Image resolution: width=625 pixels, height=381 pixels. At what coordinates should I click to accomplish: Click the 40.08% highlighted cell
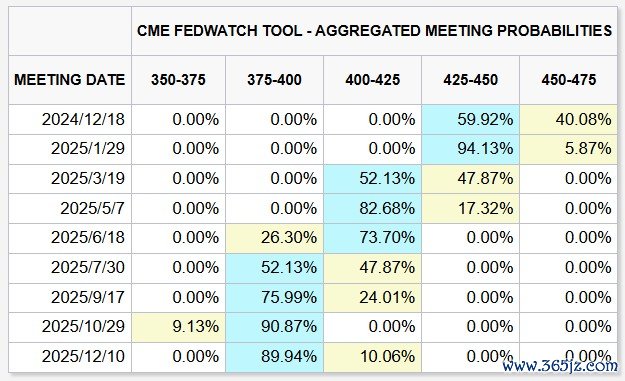(568, 120)
